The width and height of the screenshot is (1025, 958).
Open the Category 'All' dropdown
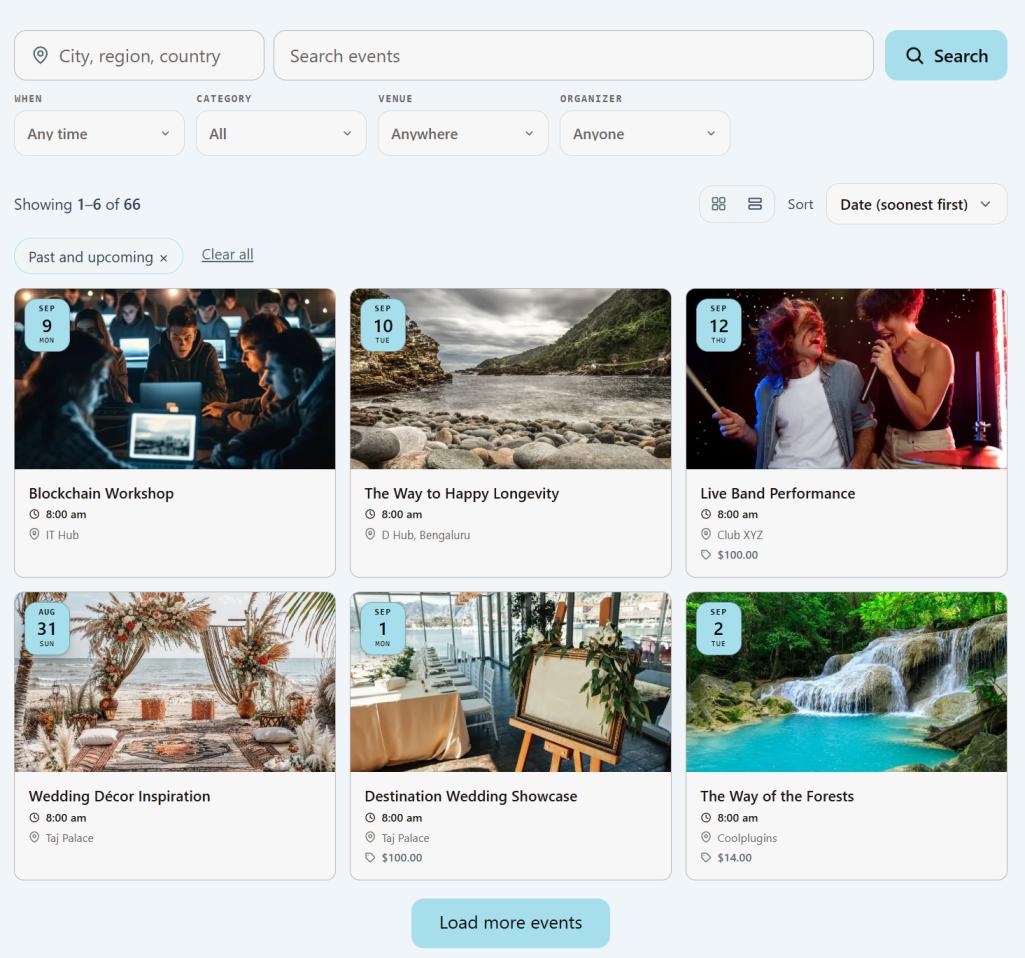(x=281, y=133)
